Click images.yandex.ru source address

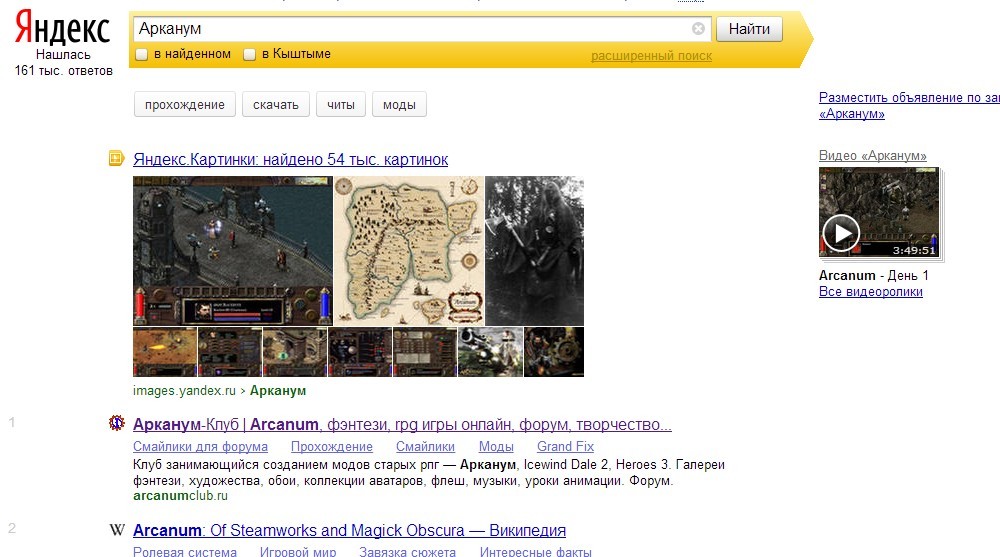coord(184,390)
